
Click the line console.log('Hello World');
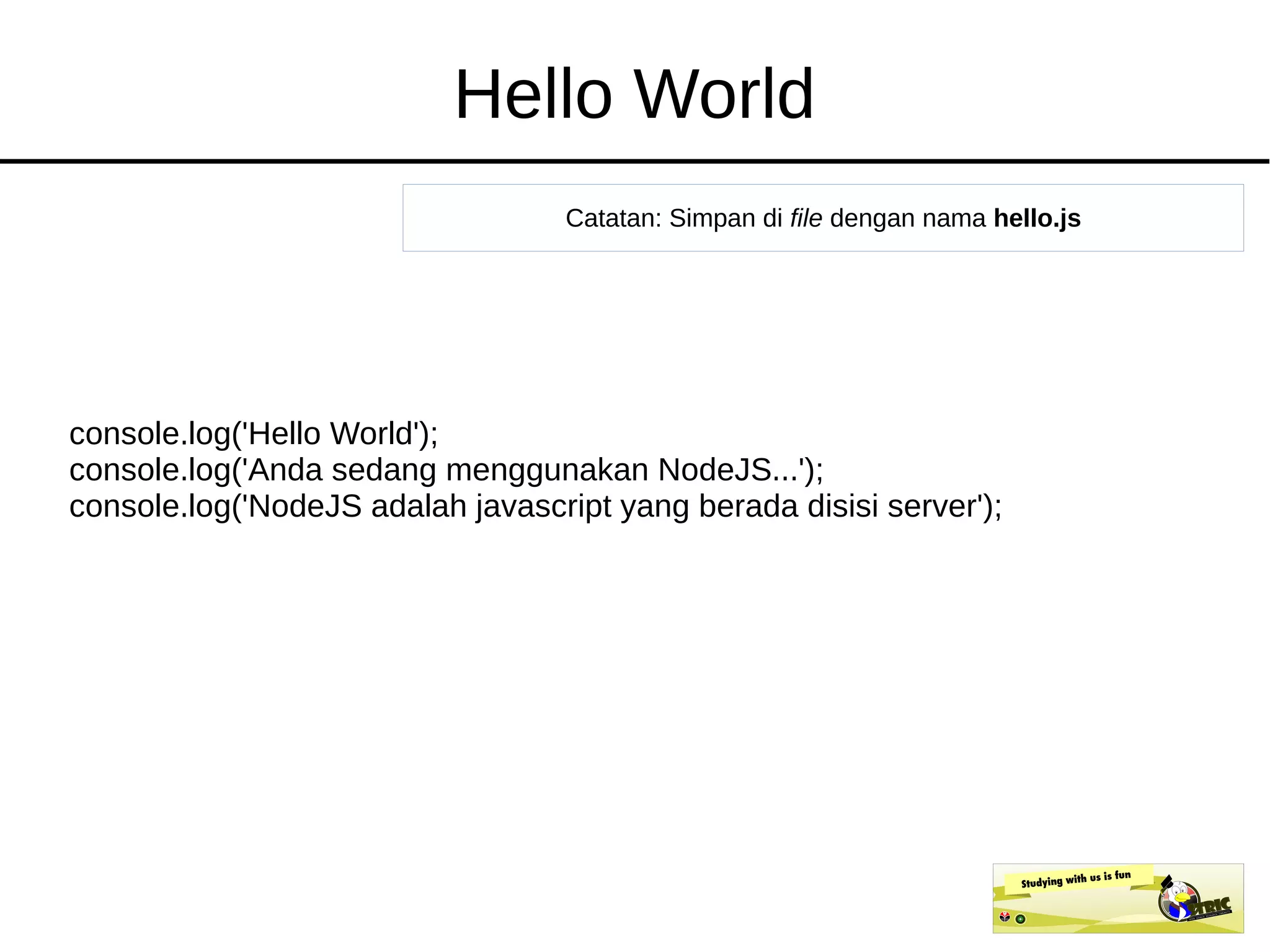[254, 434]
